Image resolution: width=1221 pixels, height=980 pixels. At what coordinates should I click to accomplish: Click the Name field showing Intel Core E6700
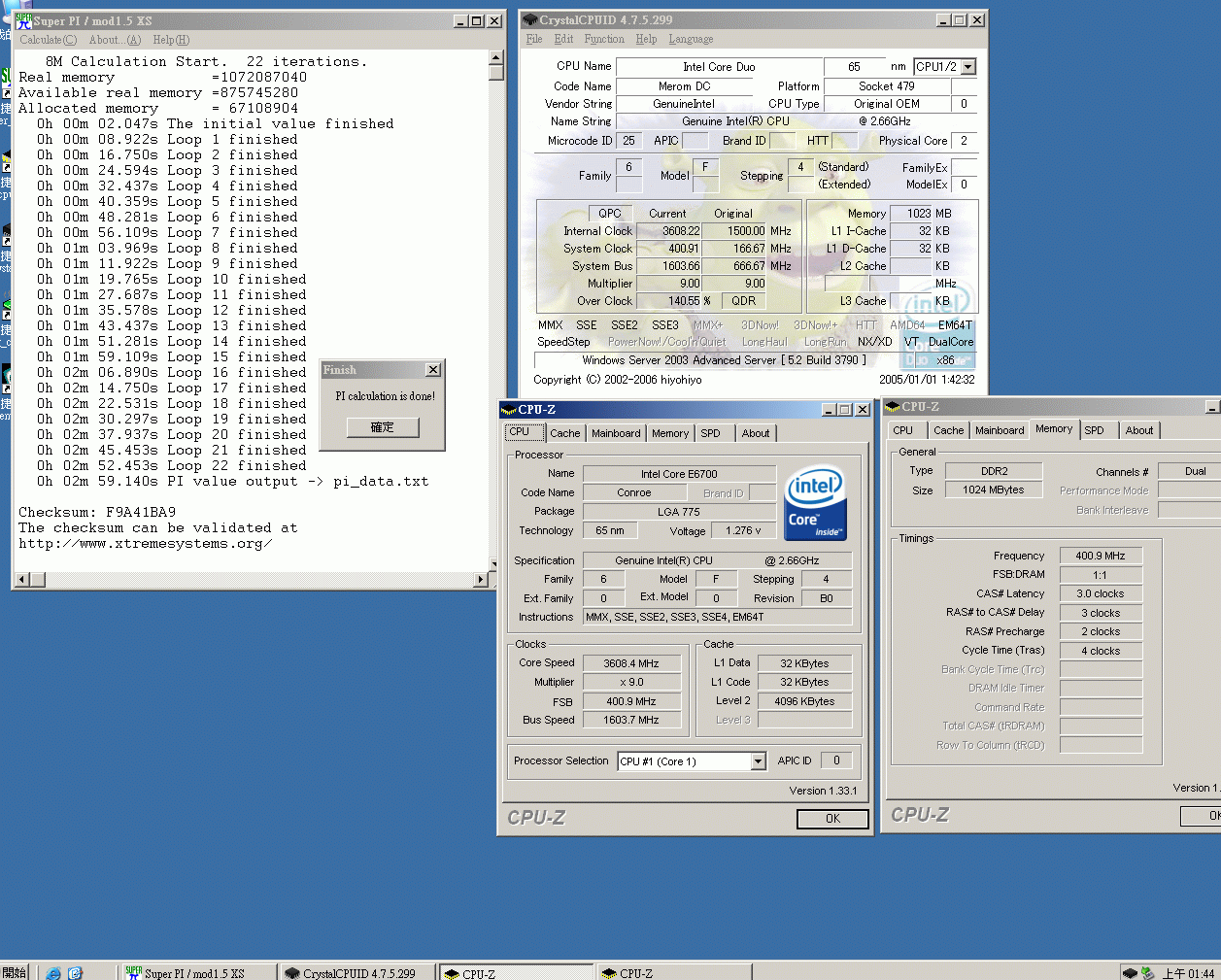click(x=679, y=474)
